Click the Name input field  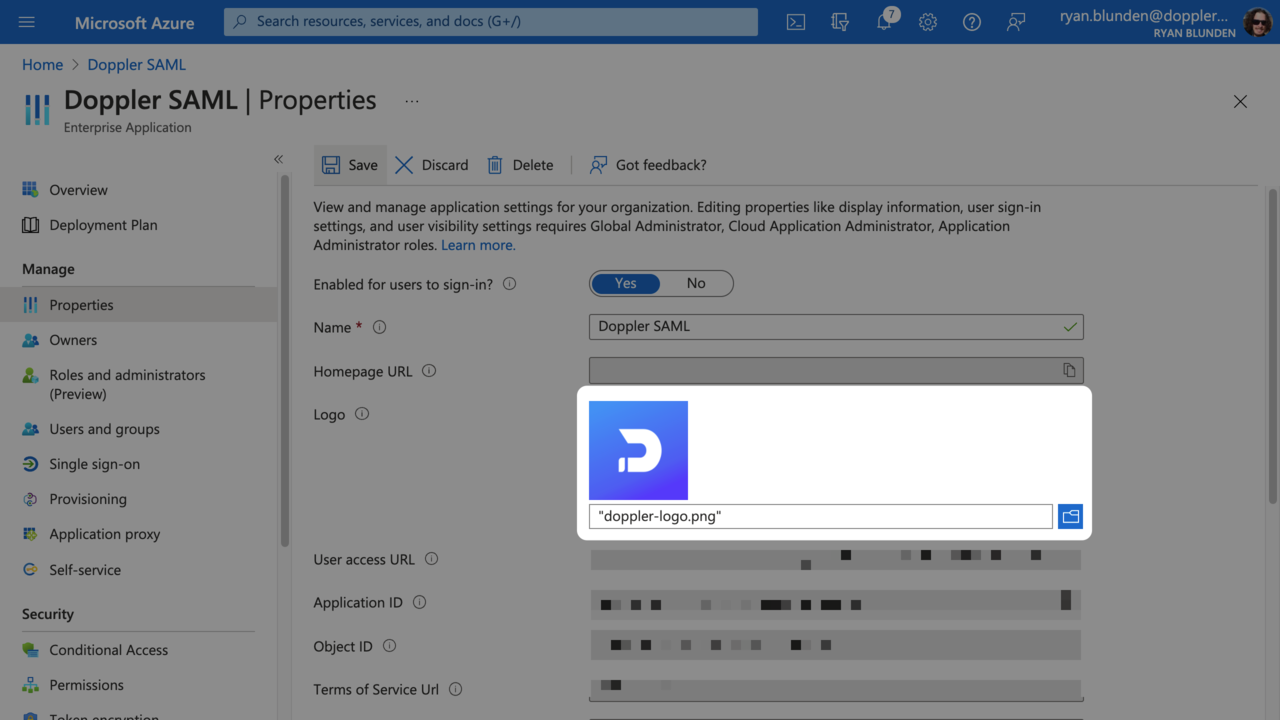(x=836, y=327)
